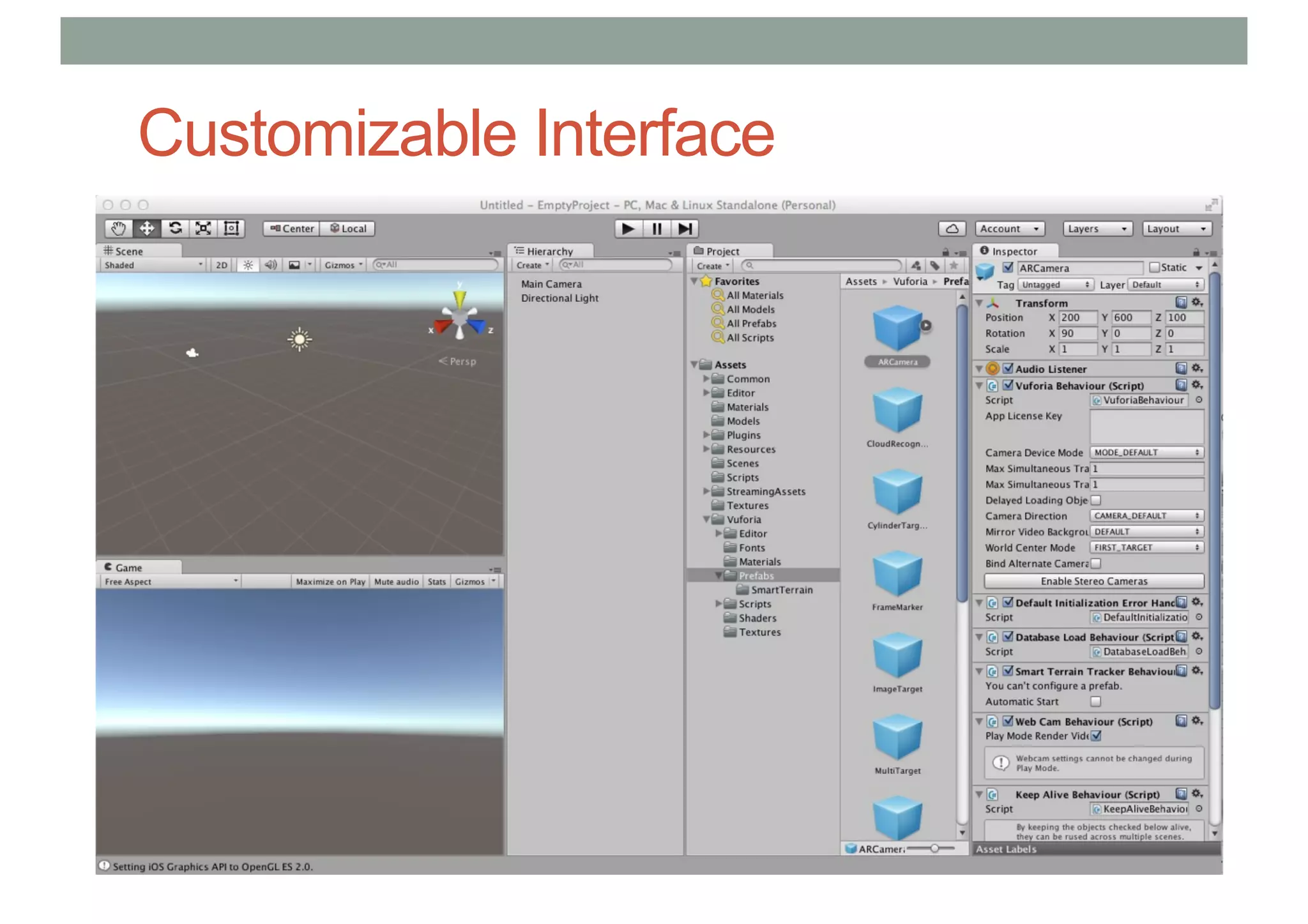Toggle Bind Alternate Camera checkbox
This screenshot has width=1308, height=924.
pyautogui.click(x=1096, y=563)
